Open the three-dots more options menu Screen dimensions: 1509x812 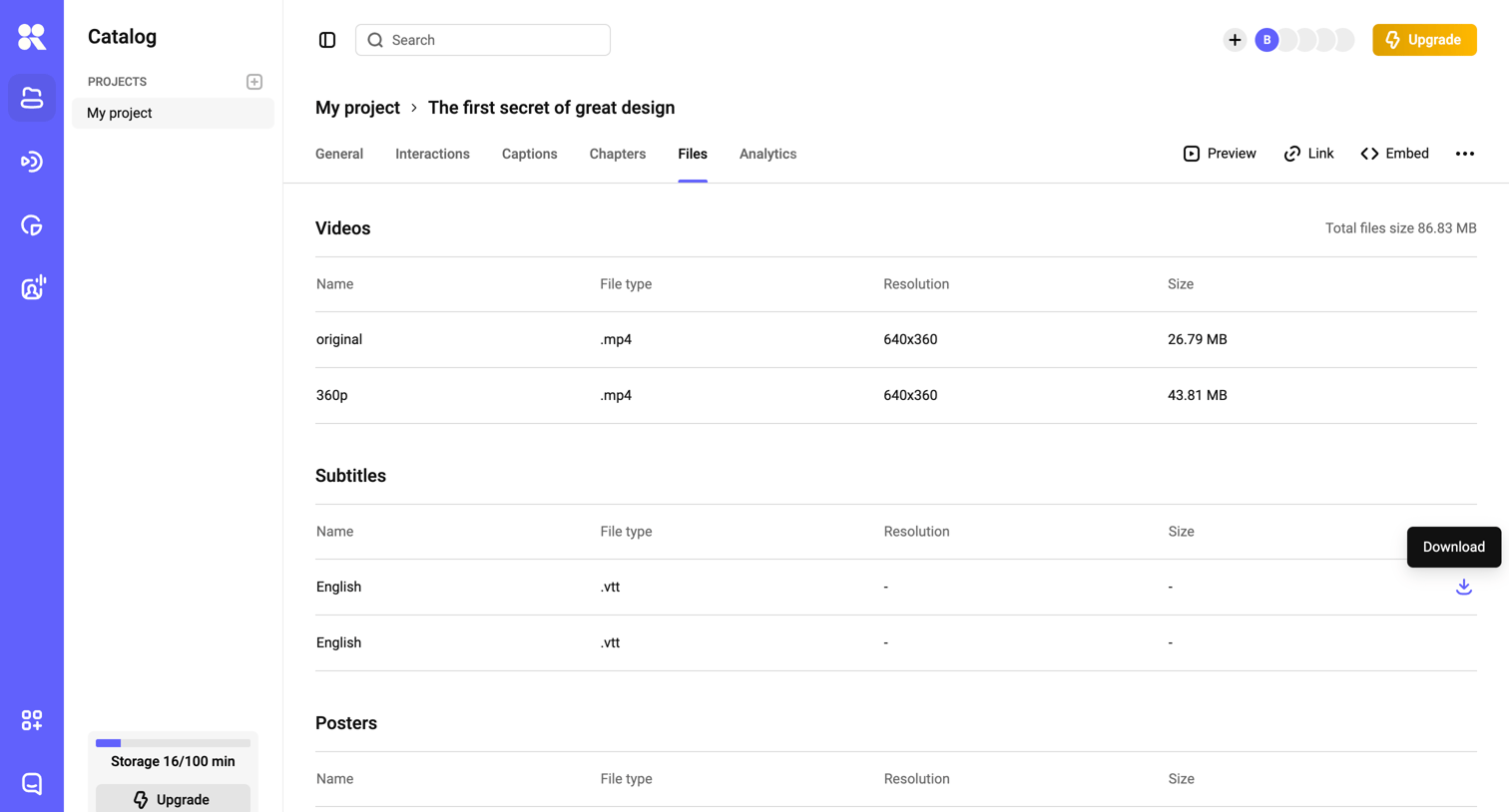(1464, 154)
